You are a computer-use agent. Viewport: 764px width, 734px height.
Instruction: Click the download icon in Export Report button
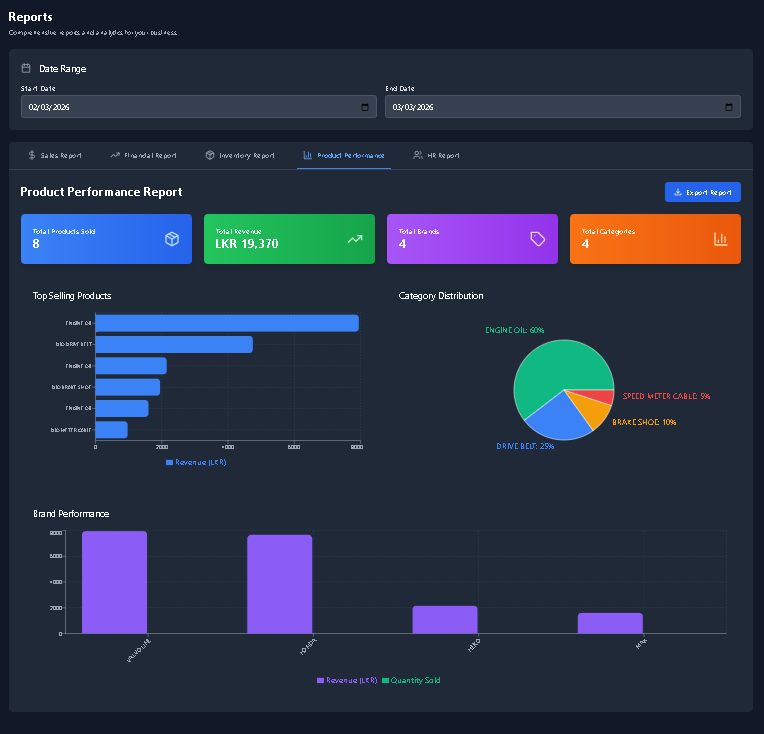[x=677, y=192]
